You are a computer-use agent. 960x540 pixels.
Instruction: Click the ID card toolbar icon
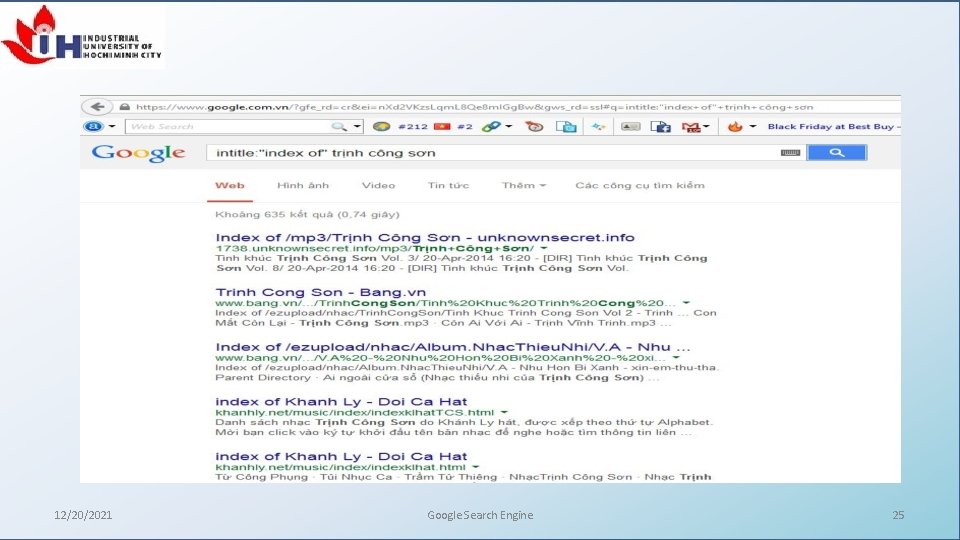click(x=630, y=127)
